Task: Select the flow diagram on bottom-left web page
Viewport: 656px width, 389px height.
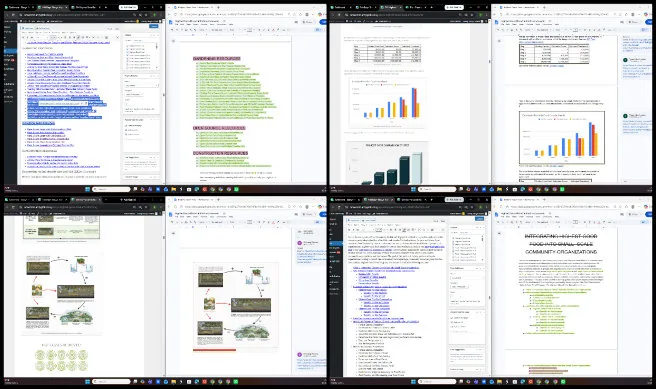Action: click(61, 293)
